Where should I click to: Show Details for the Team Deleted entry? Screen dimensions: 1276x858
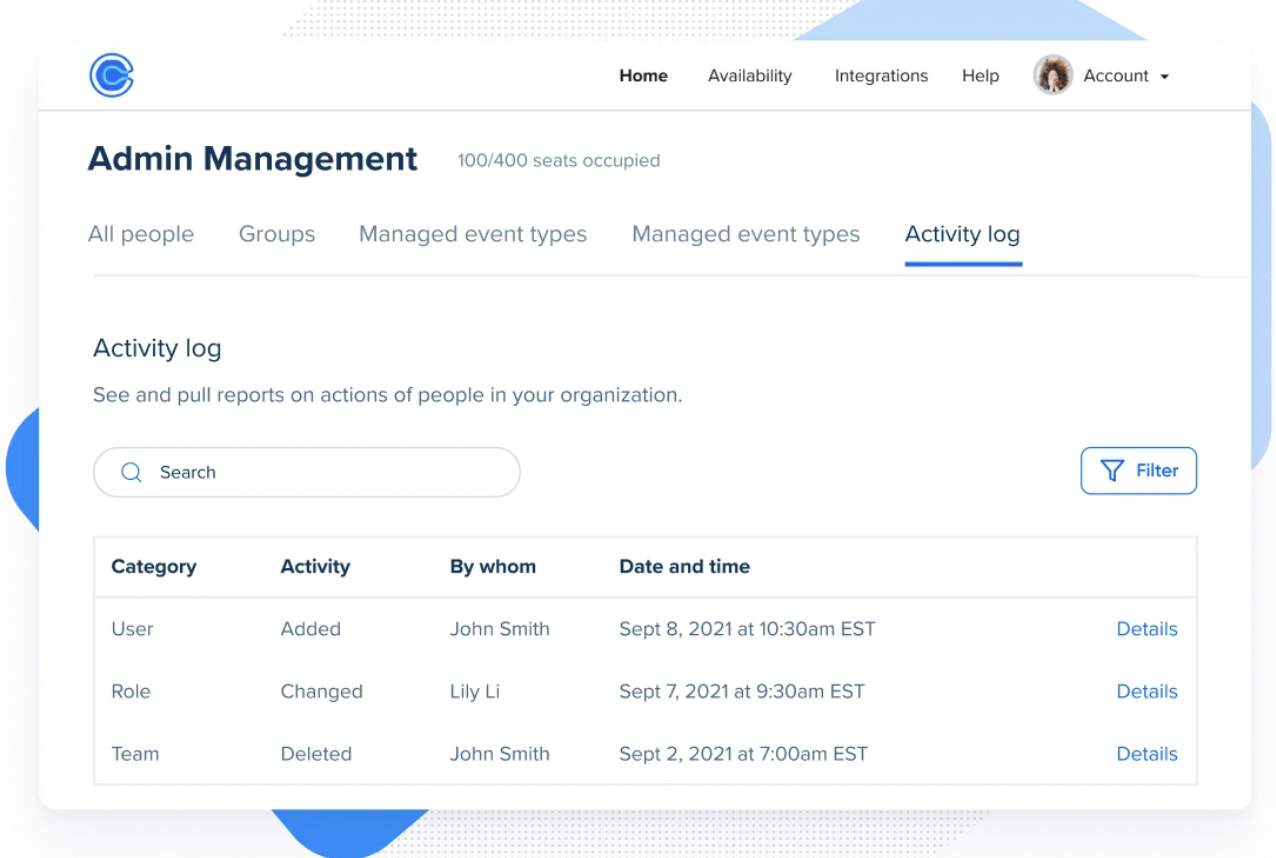point(1146,754)
